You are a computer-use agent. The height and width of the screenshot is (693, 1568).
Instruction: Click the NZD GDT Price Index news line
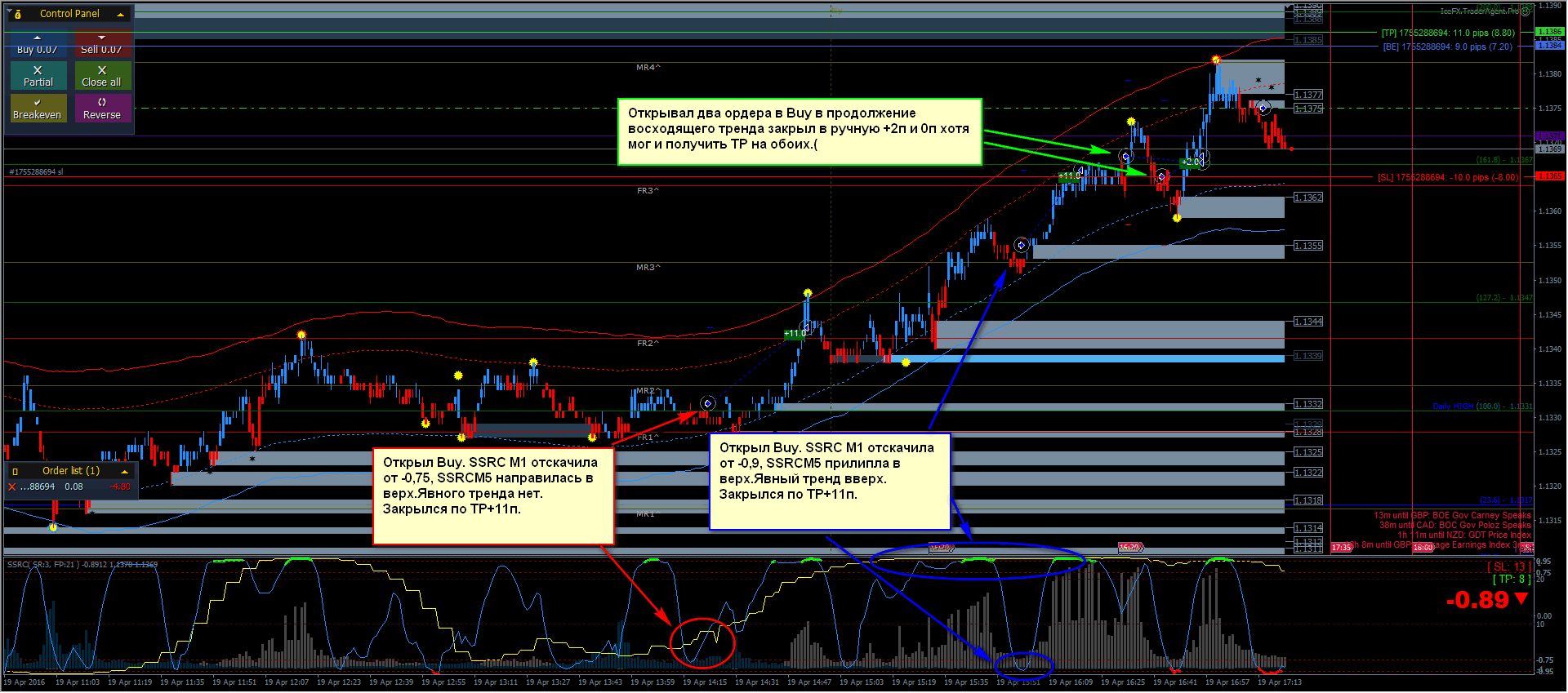tap(1464, 535)
